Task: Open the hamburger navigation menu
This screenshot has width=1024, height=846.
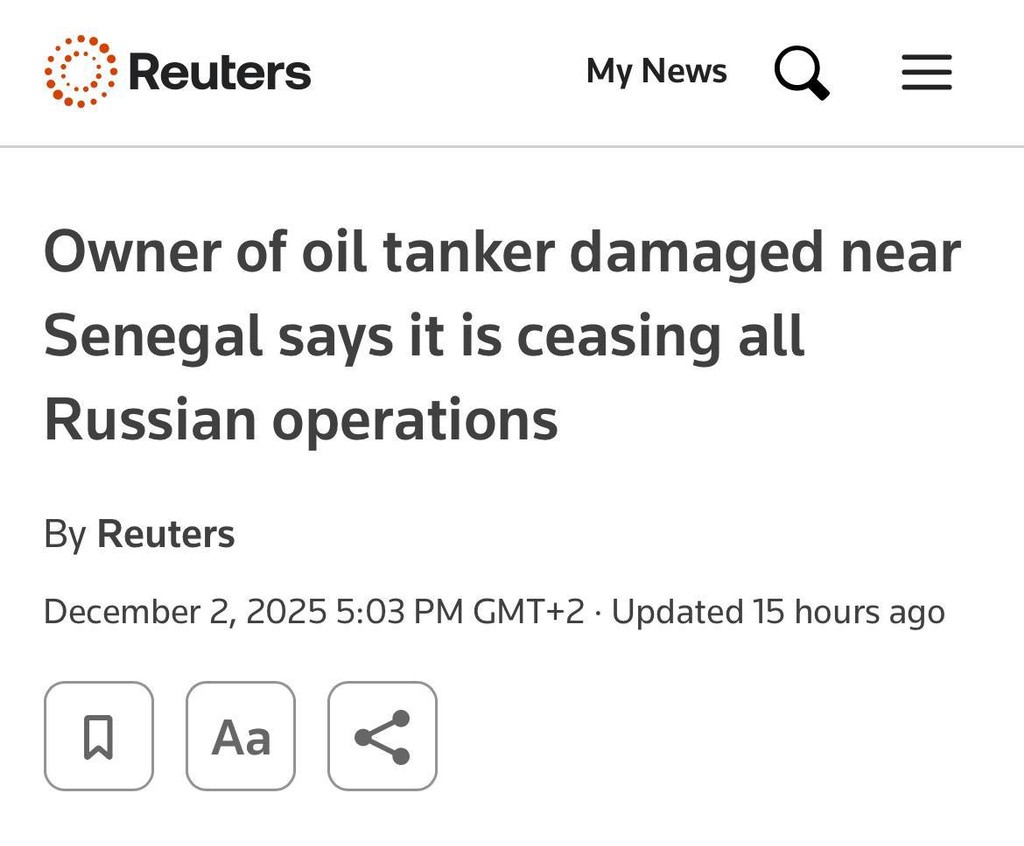Action: 926,72
